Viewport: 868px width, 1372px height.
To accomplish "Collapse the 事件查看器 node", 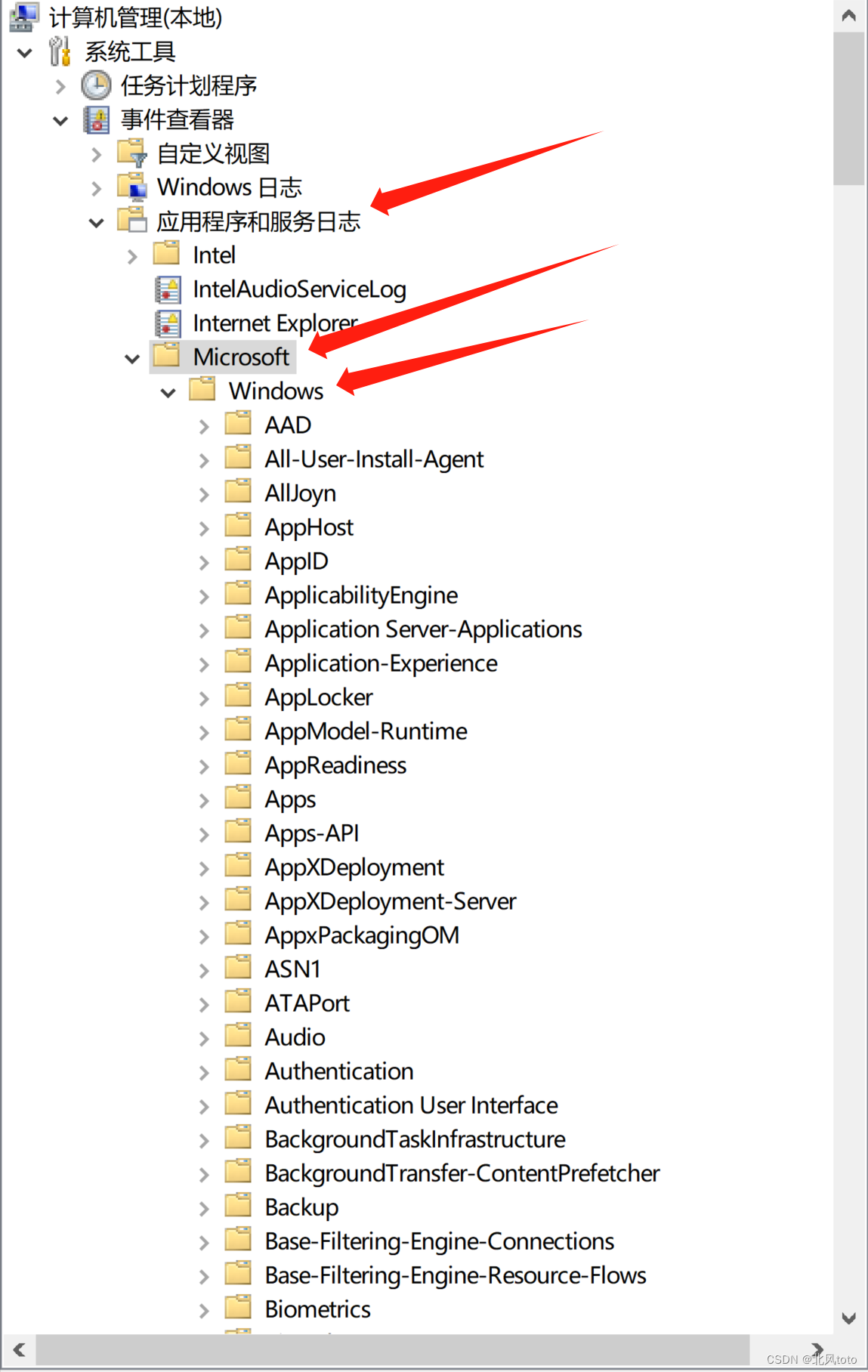I will click(x=60, y=121).
